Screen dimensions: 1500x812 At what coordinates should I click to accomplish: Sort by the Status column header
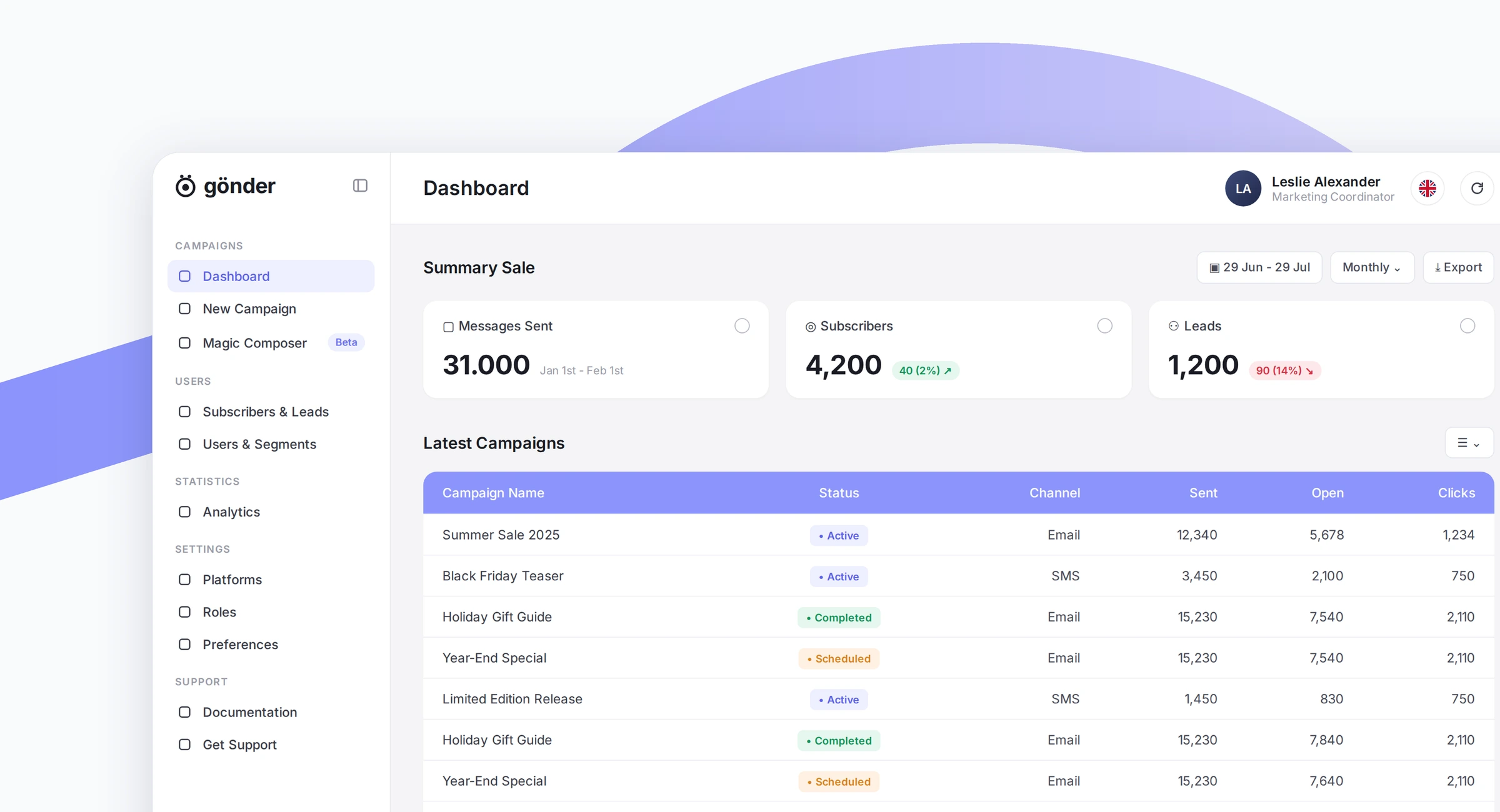pos(839,493)
